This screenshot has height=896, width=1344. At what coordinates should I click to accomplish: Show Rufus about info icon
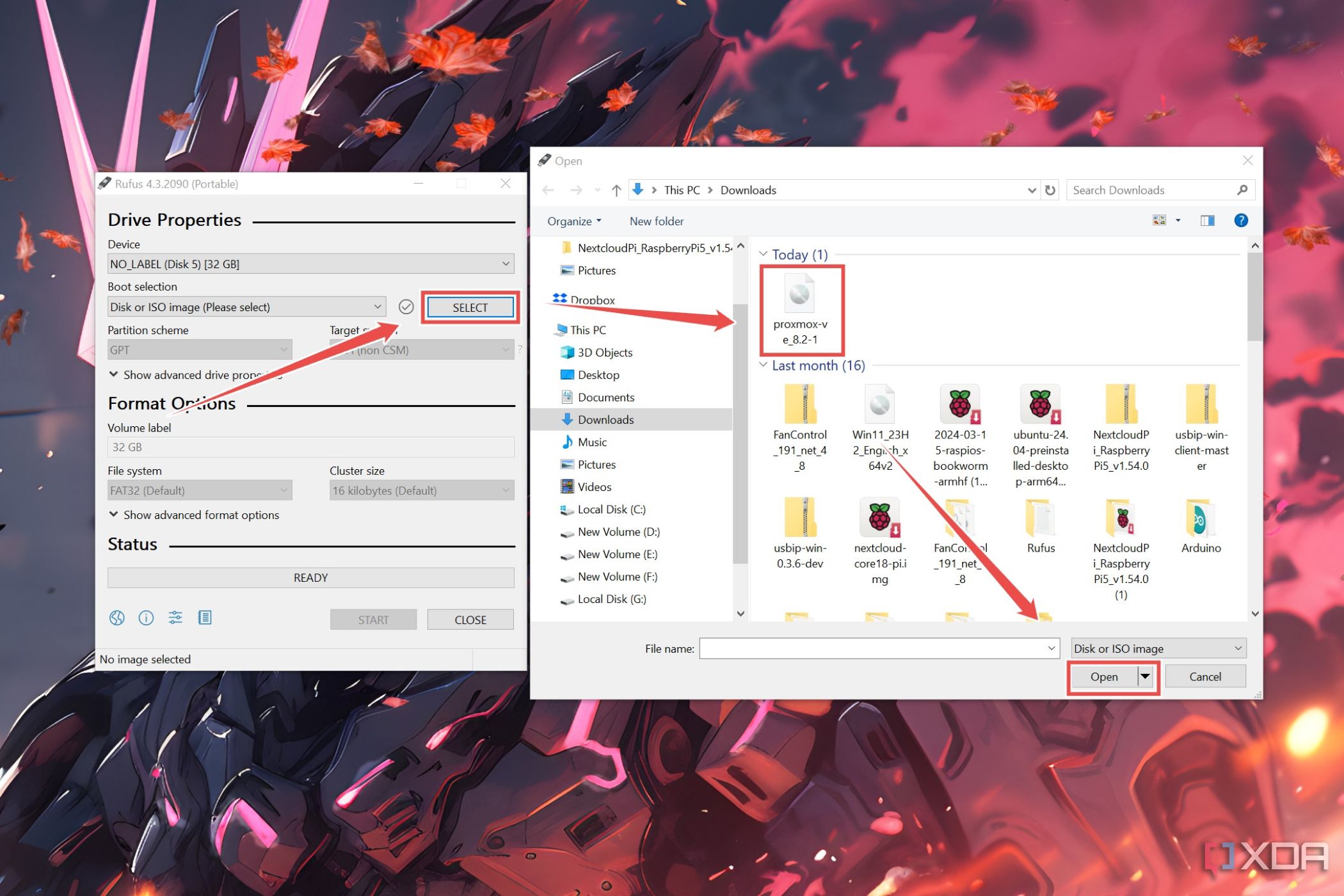[x=146, y=618]
